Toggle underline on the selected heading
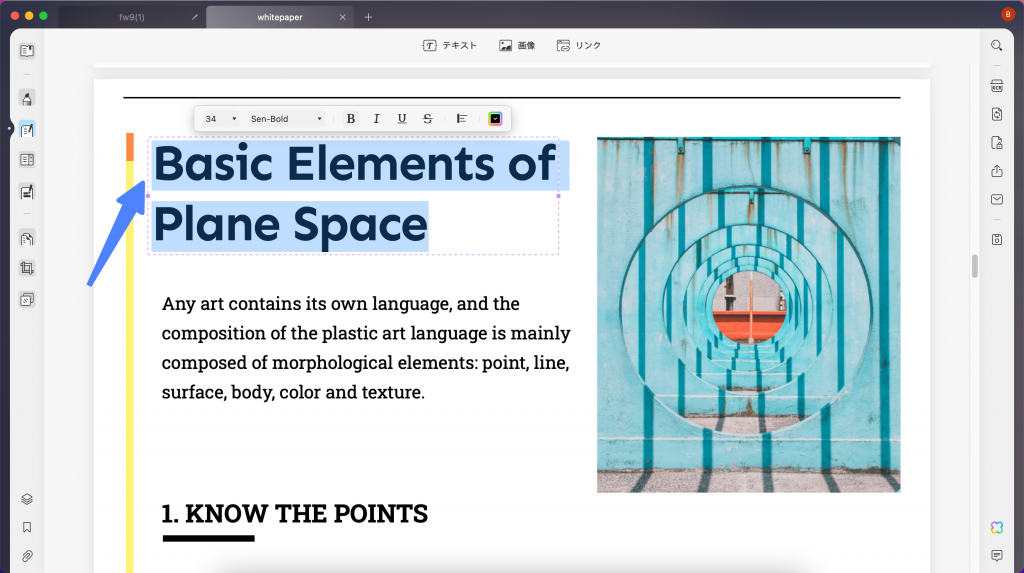The height and width of the screenshot is (573, 1024). tap(402, 119)
